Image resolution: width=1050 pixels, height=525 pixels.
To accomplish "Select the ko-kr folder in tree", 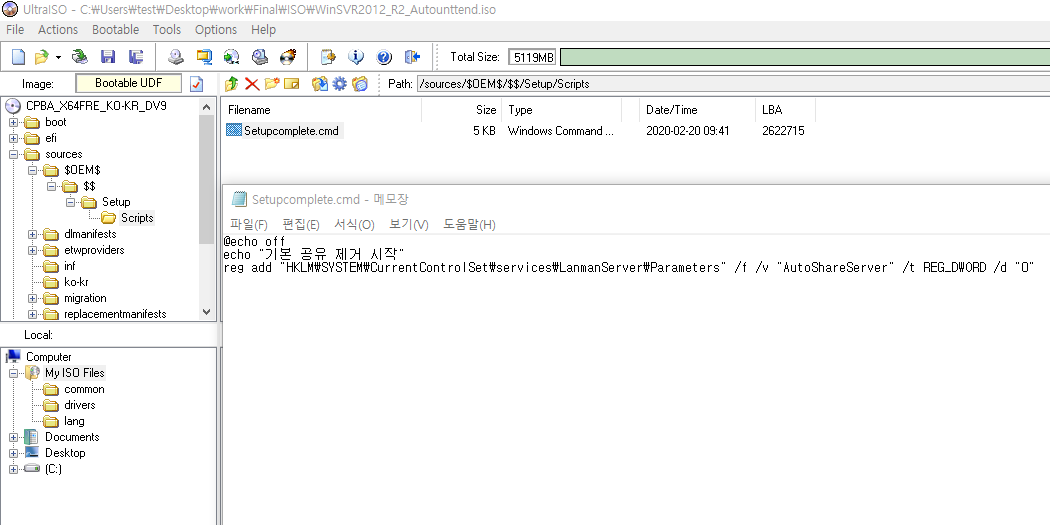I will pos(76,282).
